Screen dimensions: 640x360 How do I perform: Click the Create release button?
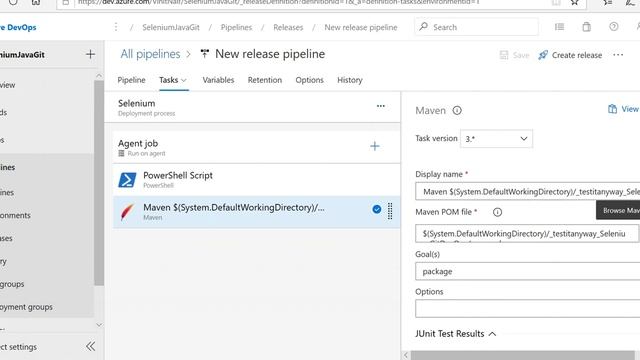[x=570, y=55]
